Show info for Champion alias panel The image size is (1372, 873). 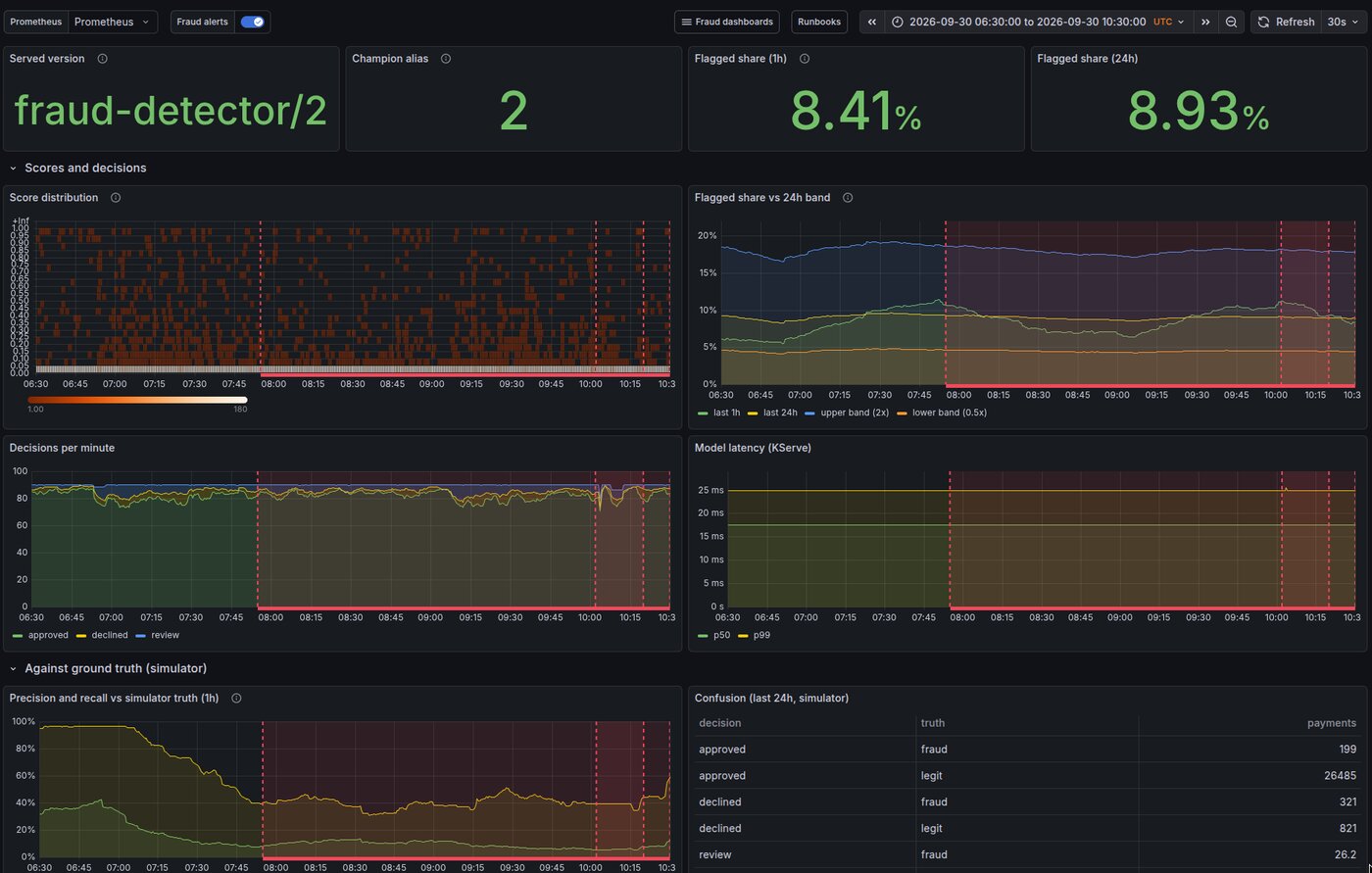click(446, 59)
